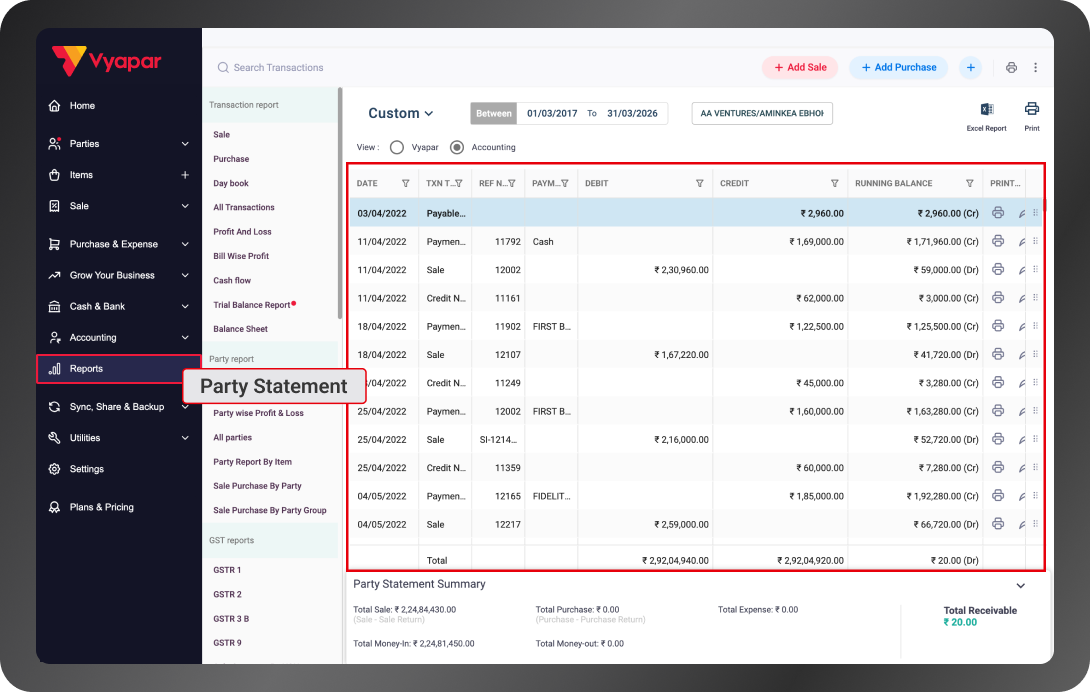
Task: Click the Items bag icon
Action: coord(54,175)
